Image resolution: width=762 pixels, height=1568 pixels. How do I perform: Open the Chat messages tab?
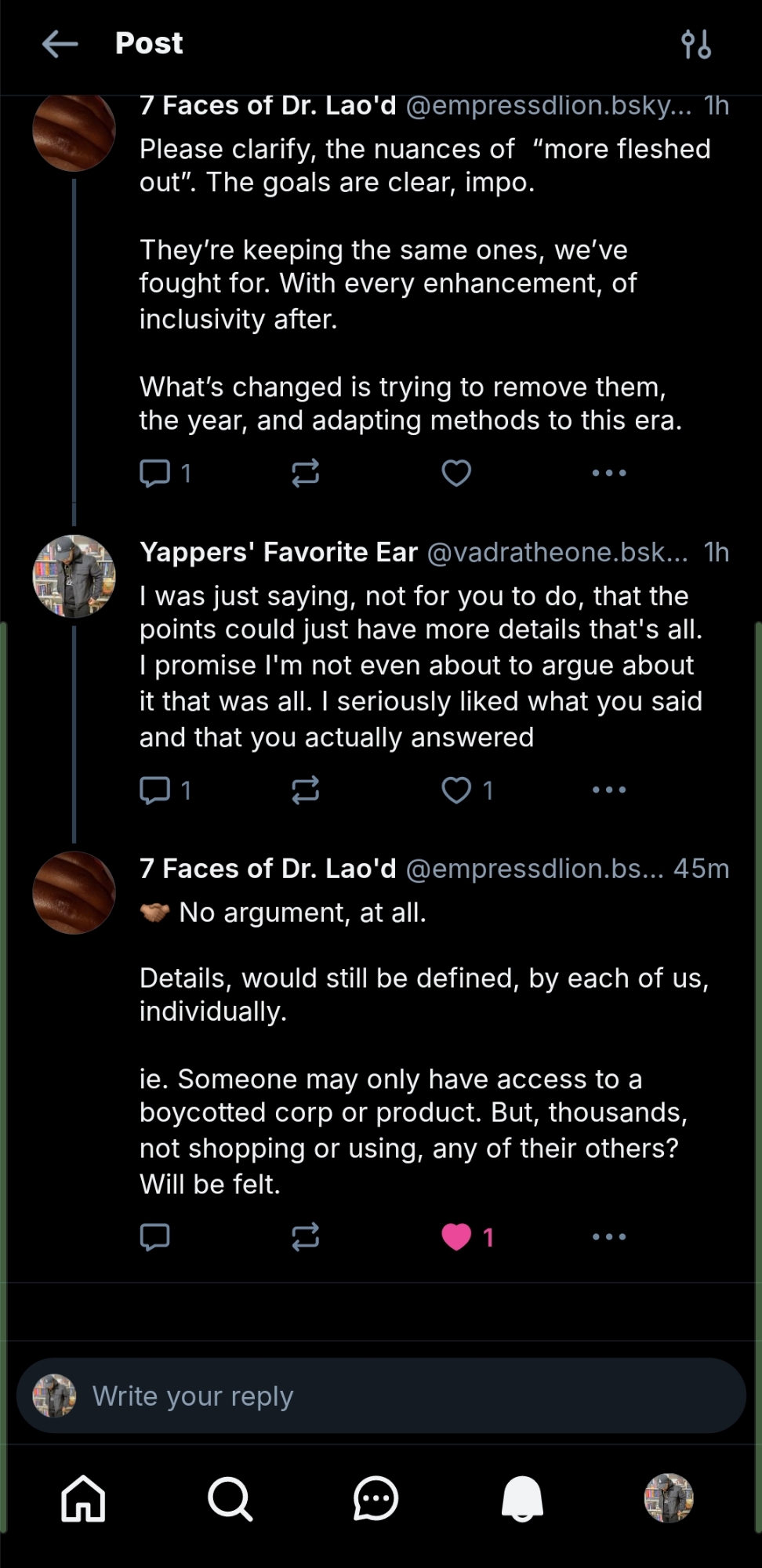[x=376, y=1498]
